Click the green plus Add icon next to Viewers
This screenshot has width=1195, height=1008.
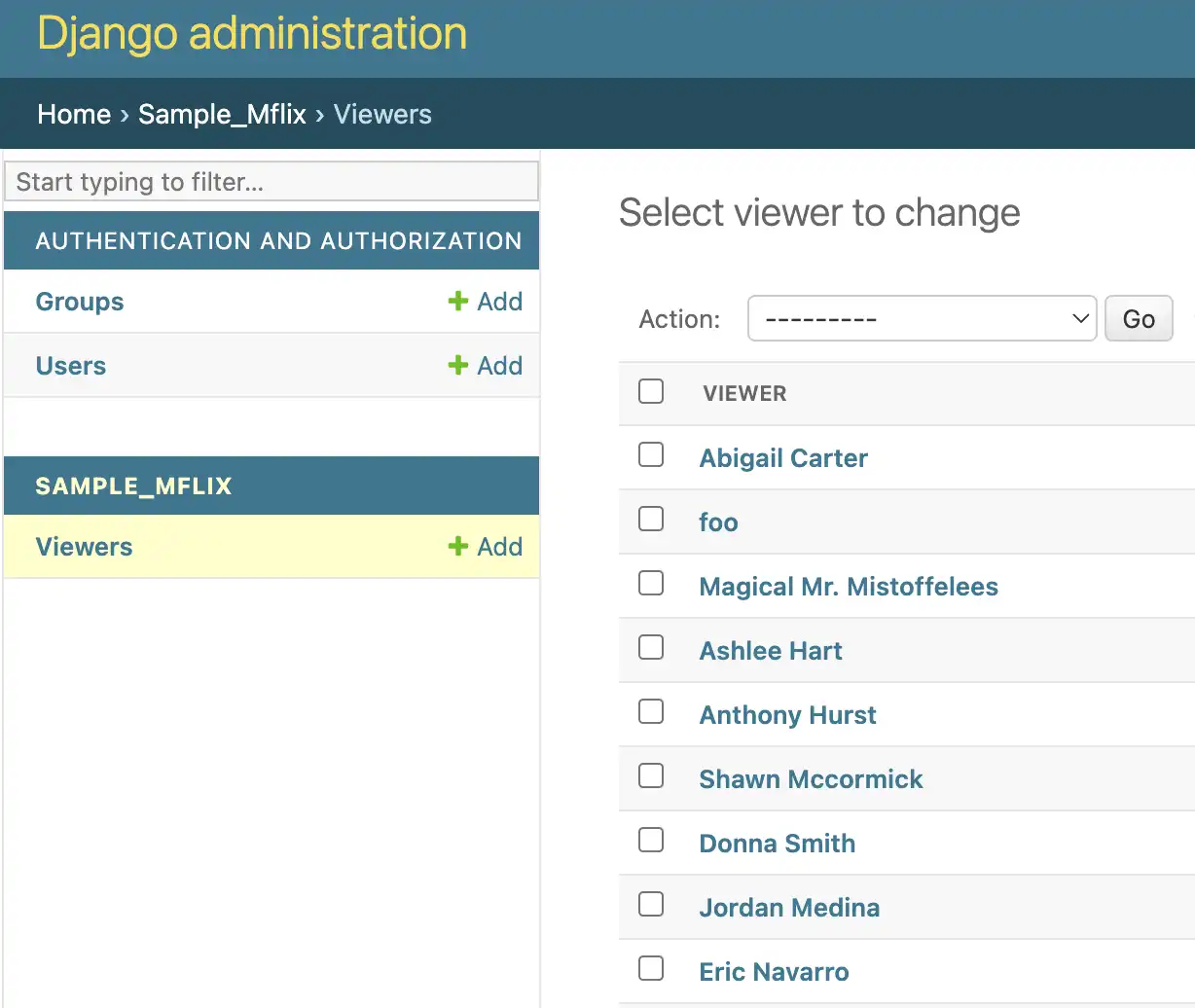tap(457, 547)
